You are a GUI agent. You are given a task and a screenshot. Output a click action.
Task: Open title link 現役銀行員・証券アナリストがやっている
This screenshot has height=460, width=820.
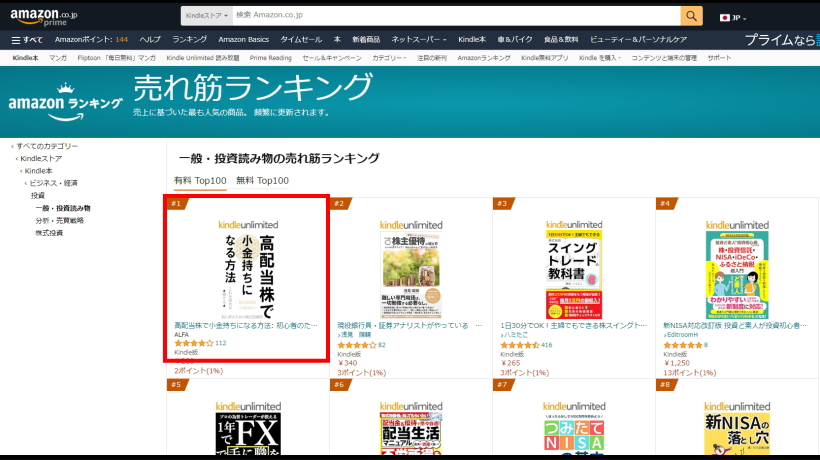409,326
